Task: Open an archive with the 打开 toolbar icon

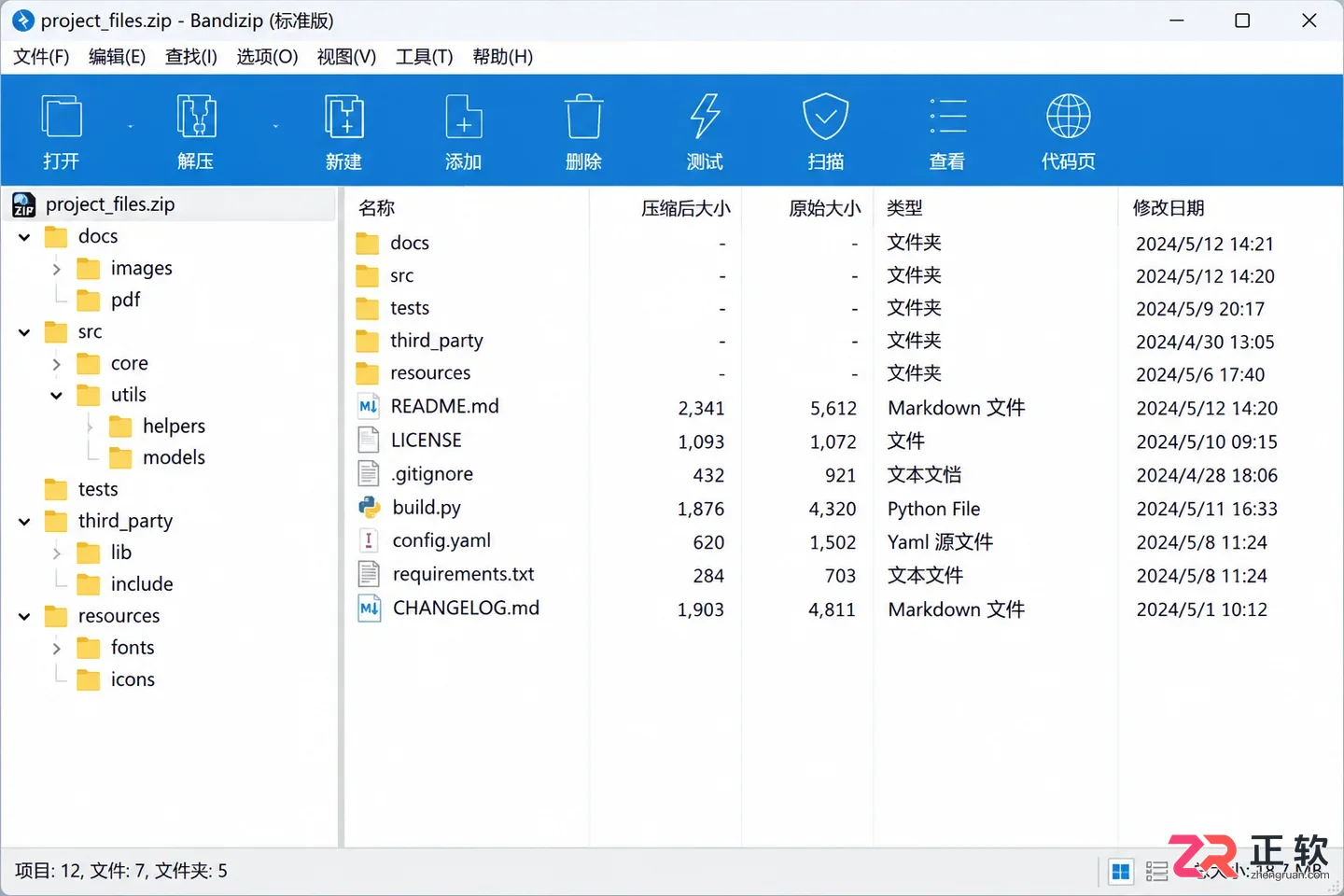Action: (x=62, y=118)
